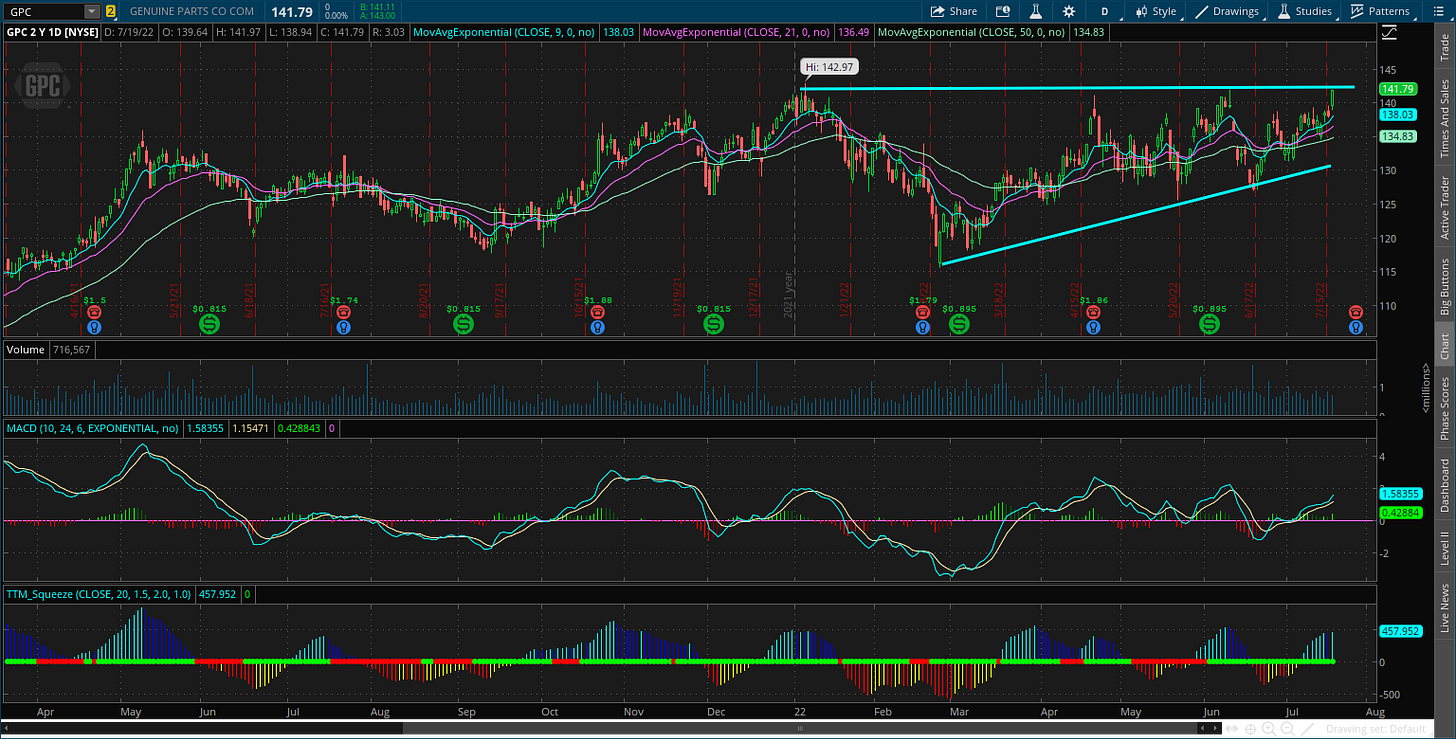The height and width of the screenshot is (739, 1456).
Task: Open the Live News side tab
Action: pos(1444,608)
